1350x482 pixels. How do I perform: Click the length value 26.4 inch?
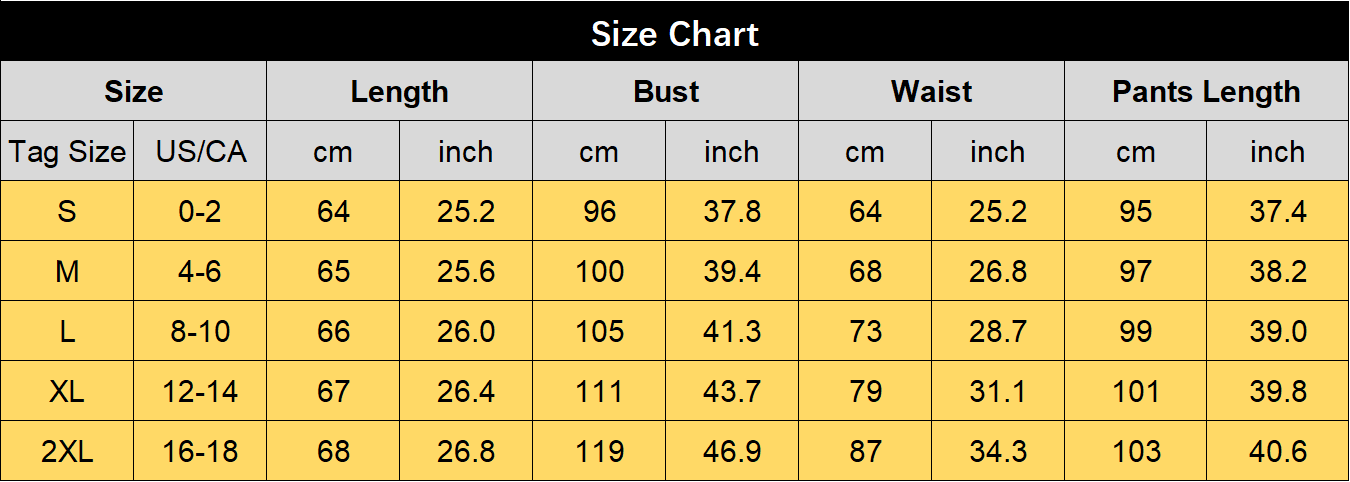(x=466, y=392)
